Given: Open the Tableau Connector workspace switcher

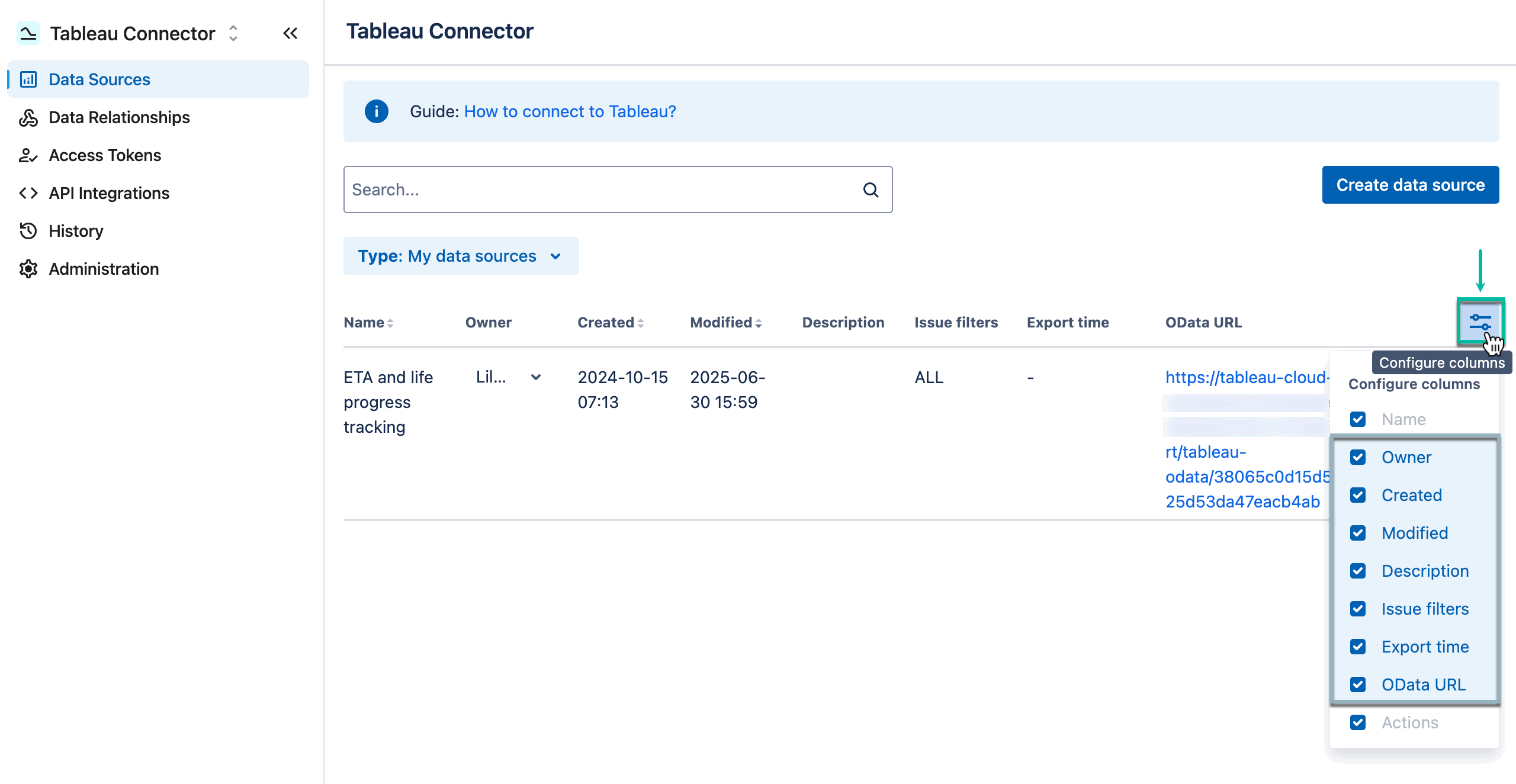Looking at the screenshot, I should (x=233, y=34).
